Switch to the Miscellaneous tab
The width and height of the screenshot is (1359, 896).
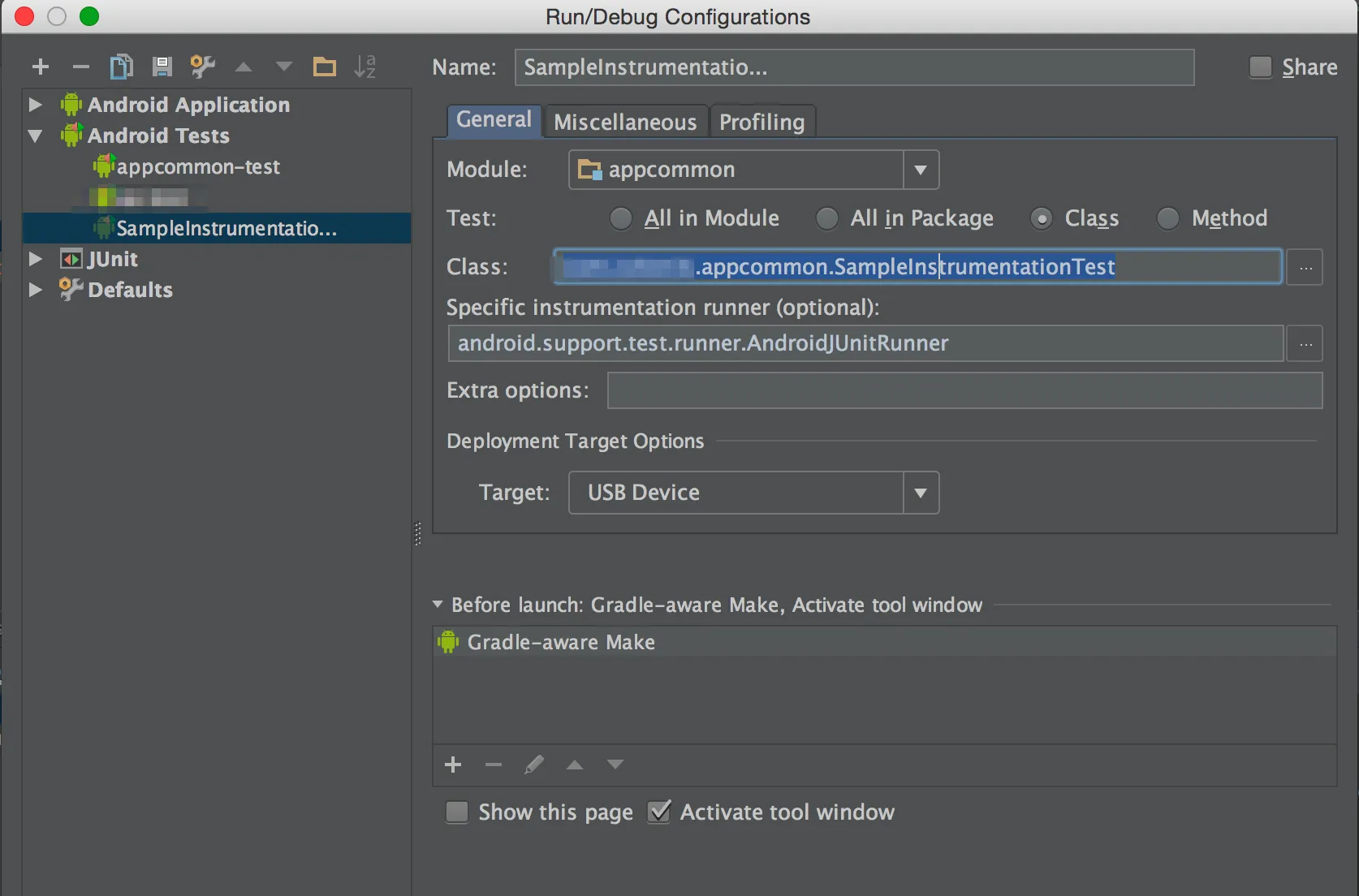click(625, 122)
